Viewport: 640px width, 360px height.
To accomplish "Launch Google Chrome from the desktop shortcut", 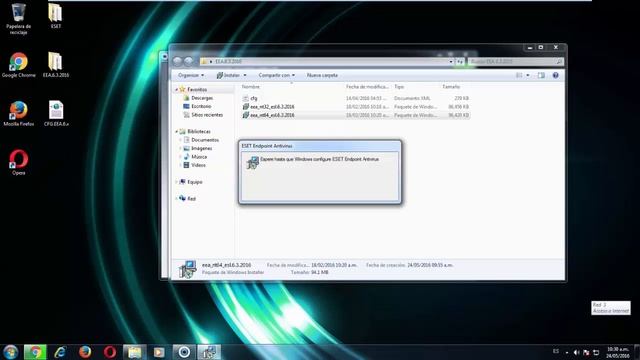I will 18,65.
